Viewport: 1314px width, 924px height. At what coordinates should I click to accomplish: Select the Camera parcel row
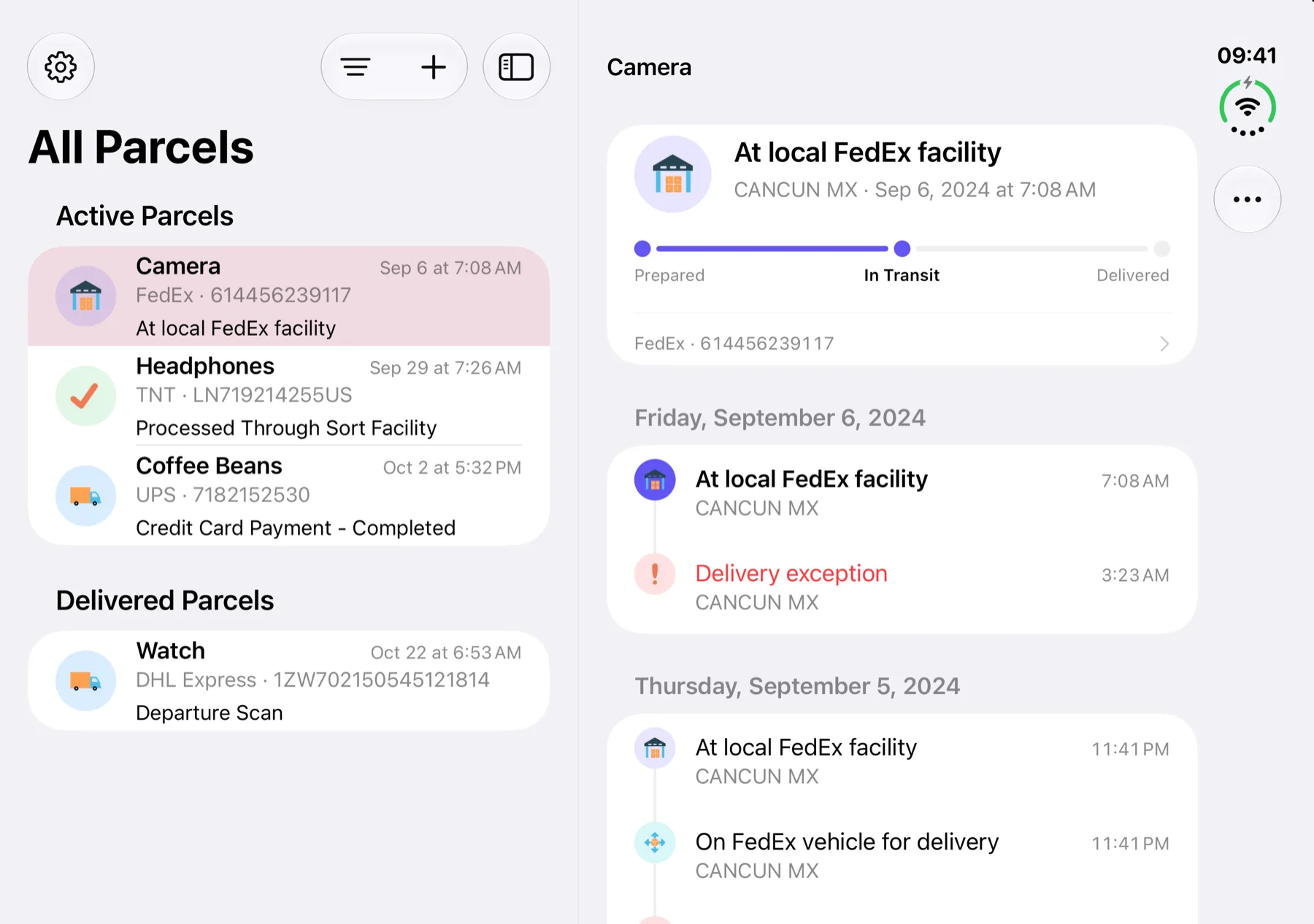[288, 296]
